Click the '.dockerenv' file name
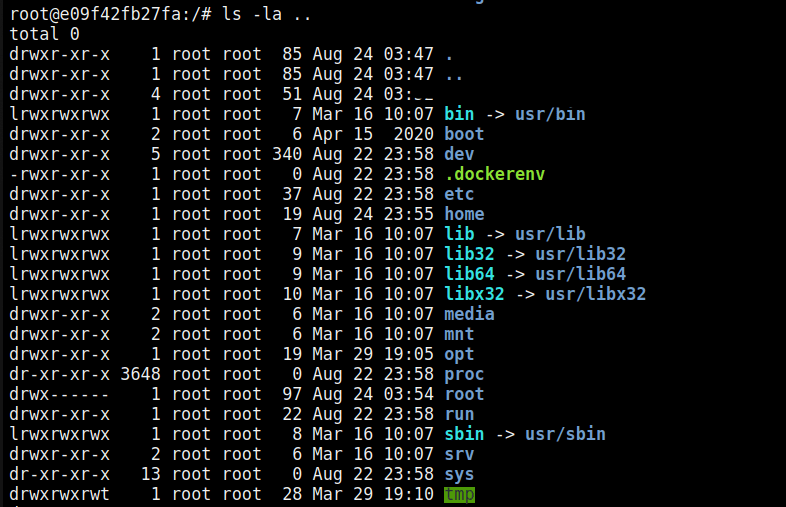Image resolution: width=786 pixels, height=507 pixels. pyautogui.click(x=494, y=174)
